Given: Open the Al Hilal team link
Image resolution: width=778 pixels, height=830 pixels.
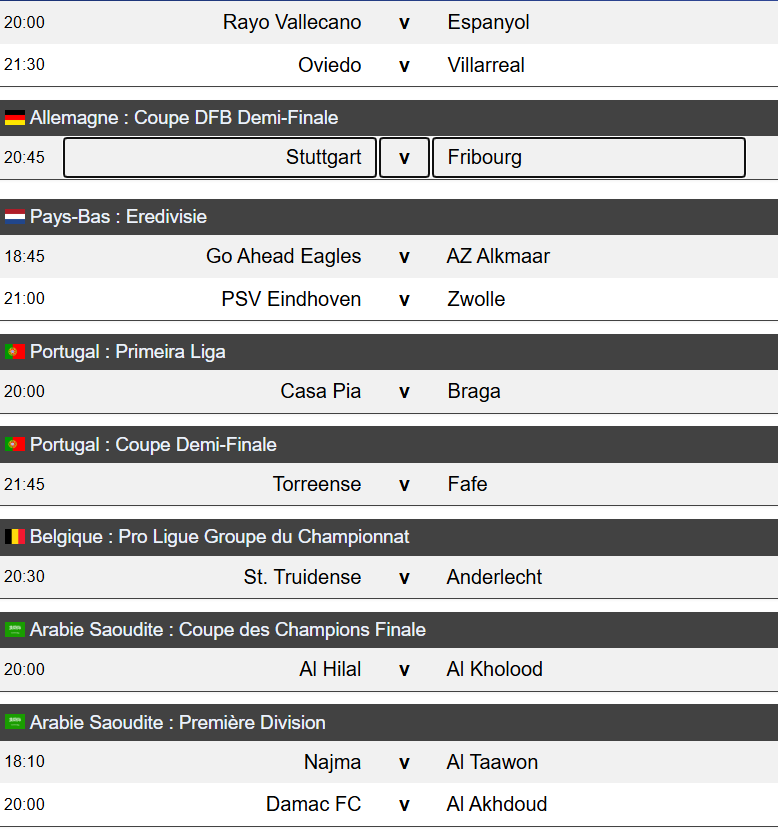Looking at the screenshot, I should coord(330,669).
